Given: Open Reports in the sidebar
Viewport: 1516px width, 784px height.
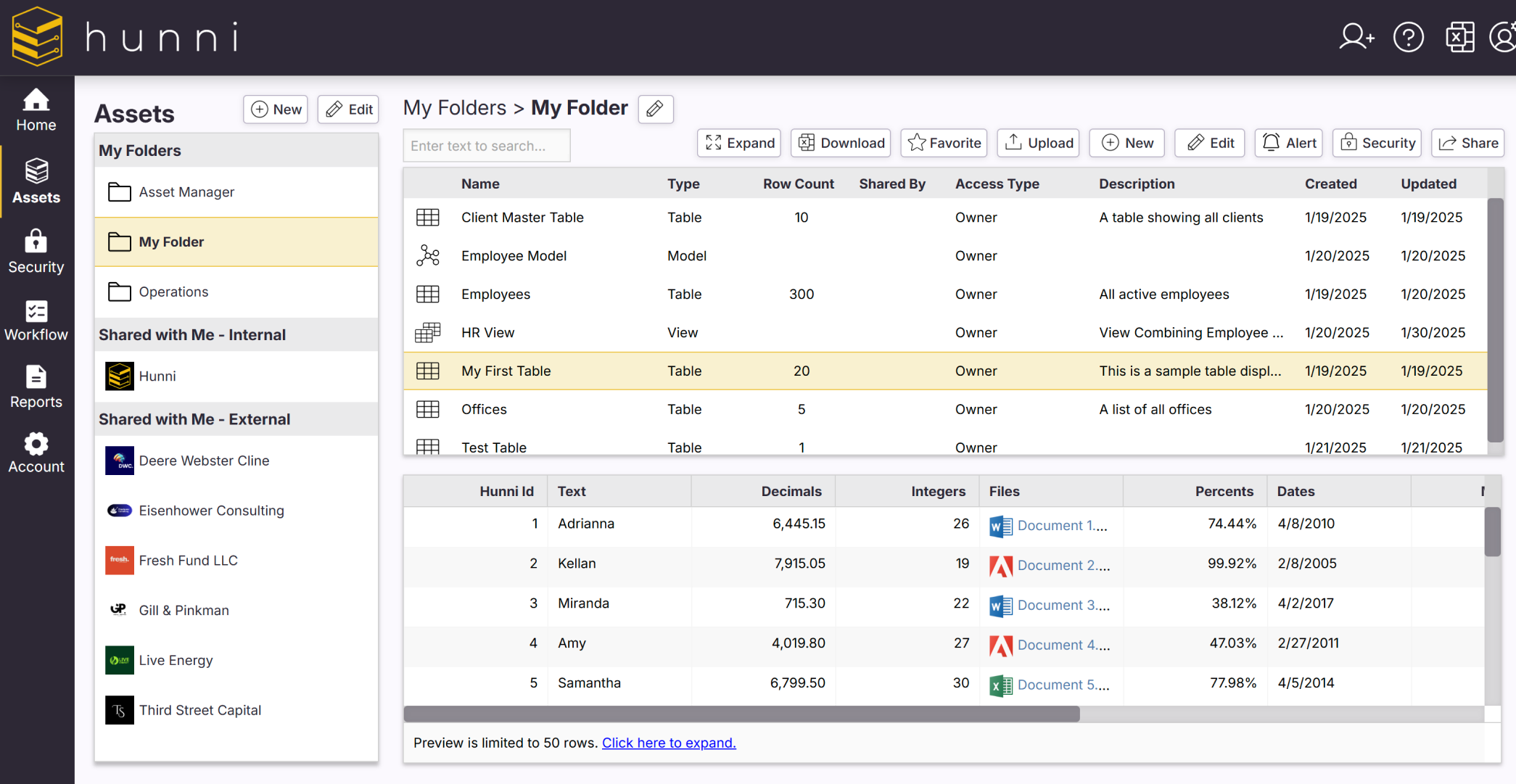Looking at the screenshot, I should point(36,387).
